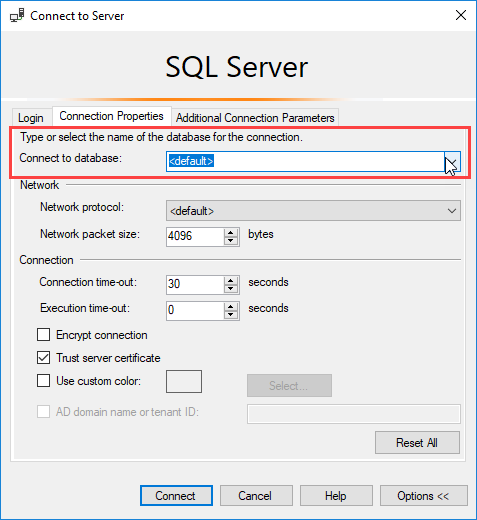Open the Connect to database dropdown
The height and width of the screenshot is (520, 477).
[452, 161]
